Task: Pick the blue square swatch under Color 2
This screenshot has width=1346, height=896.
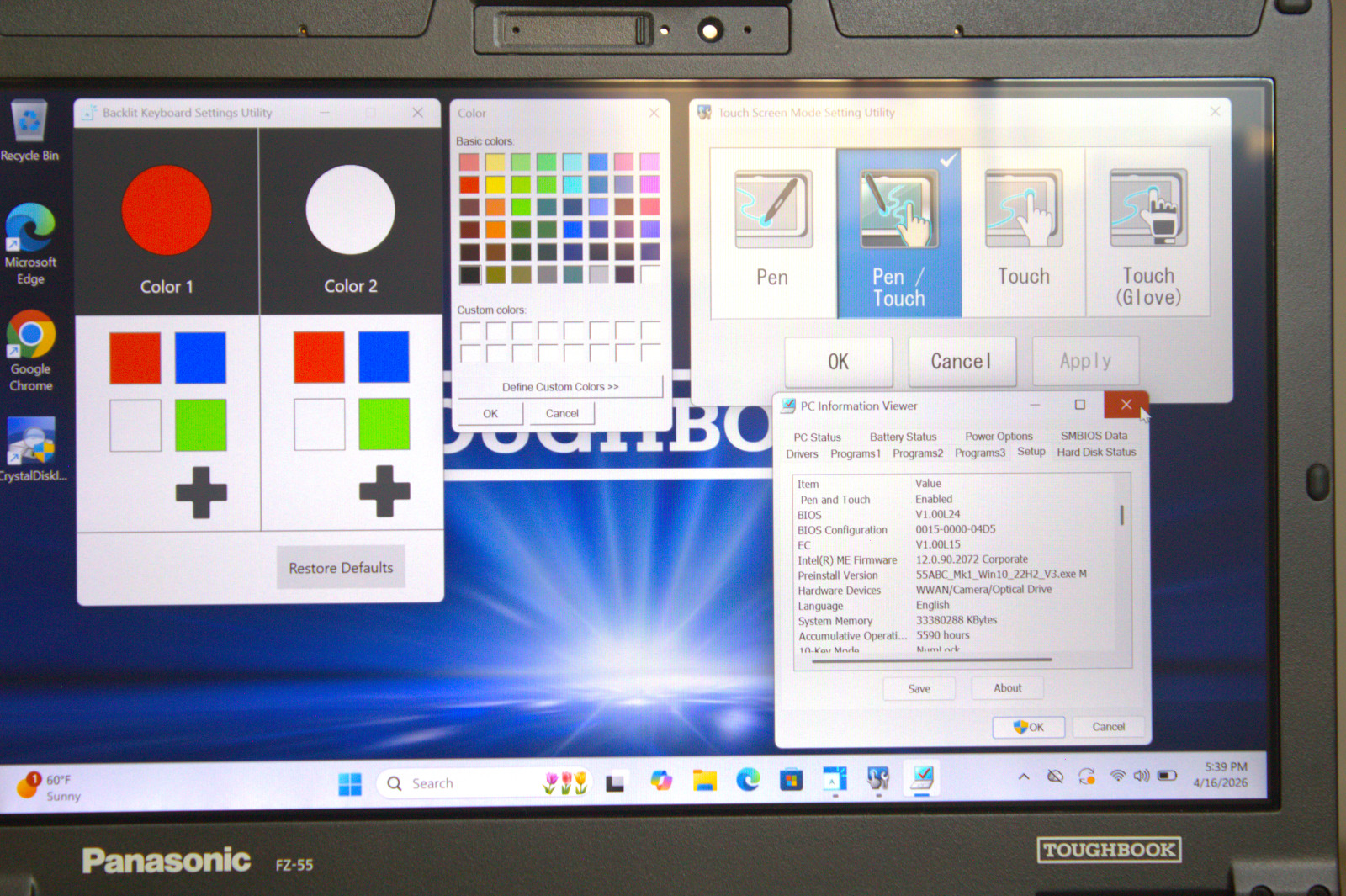Action: (384, 357)
